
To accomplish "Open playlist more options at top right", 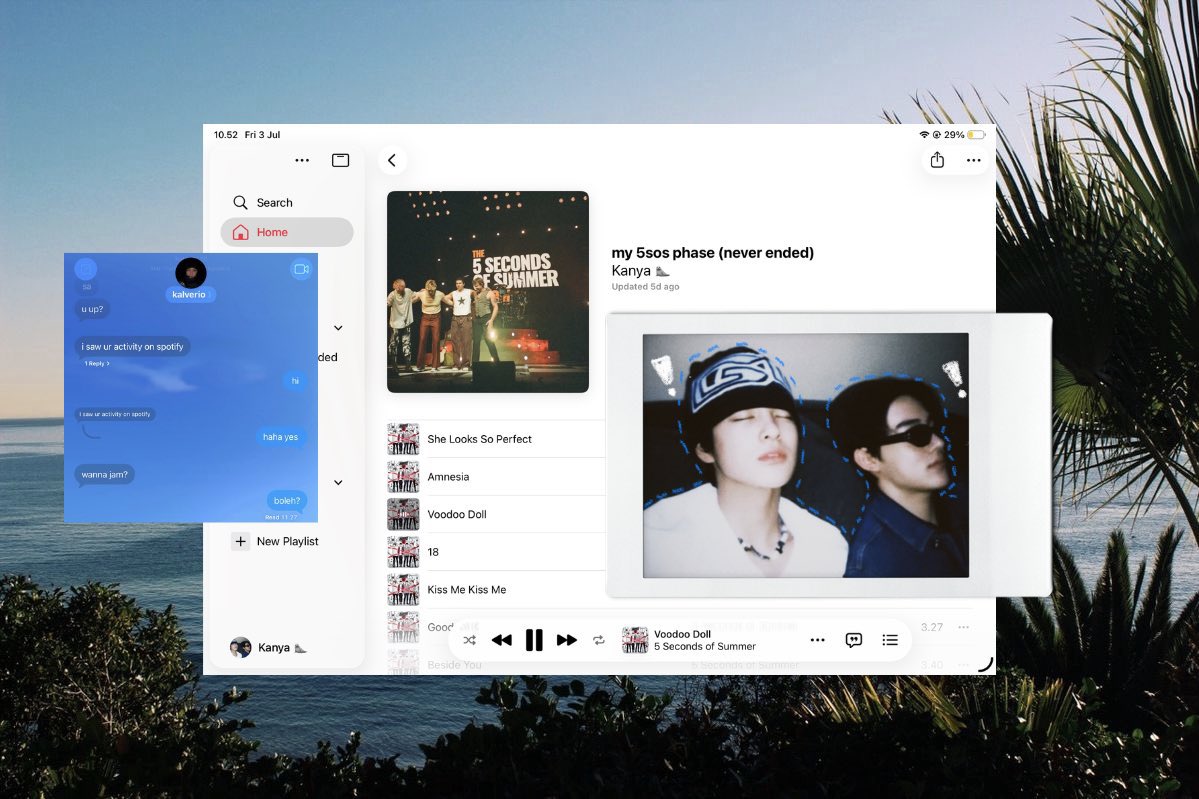I will 973,161.
